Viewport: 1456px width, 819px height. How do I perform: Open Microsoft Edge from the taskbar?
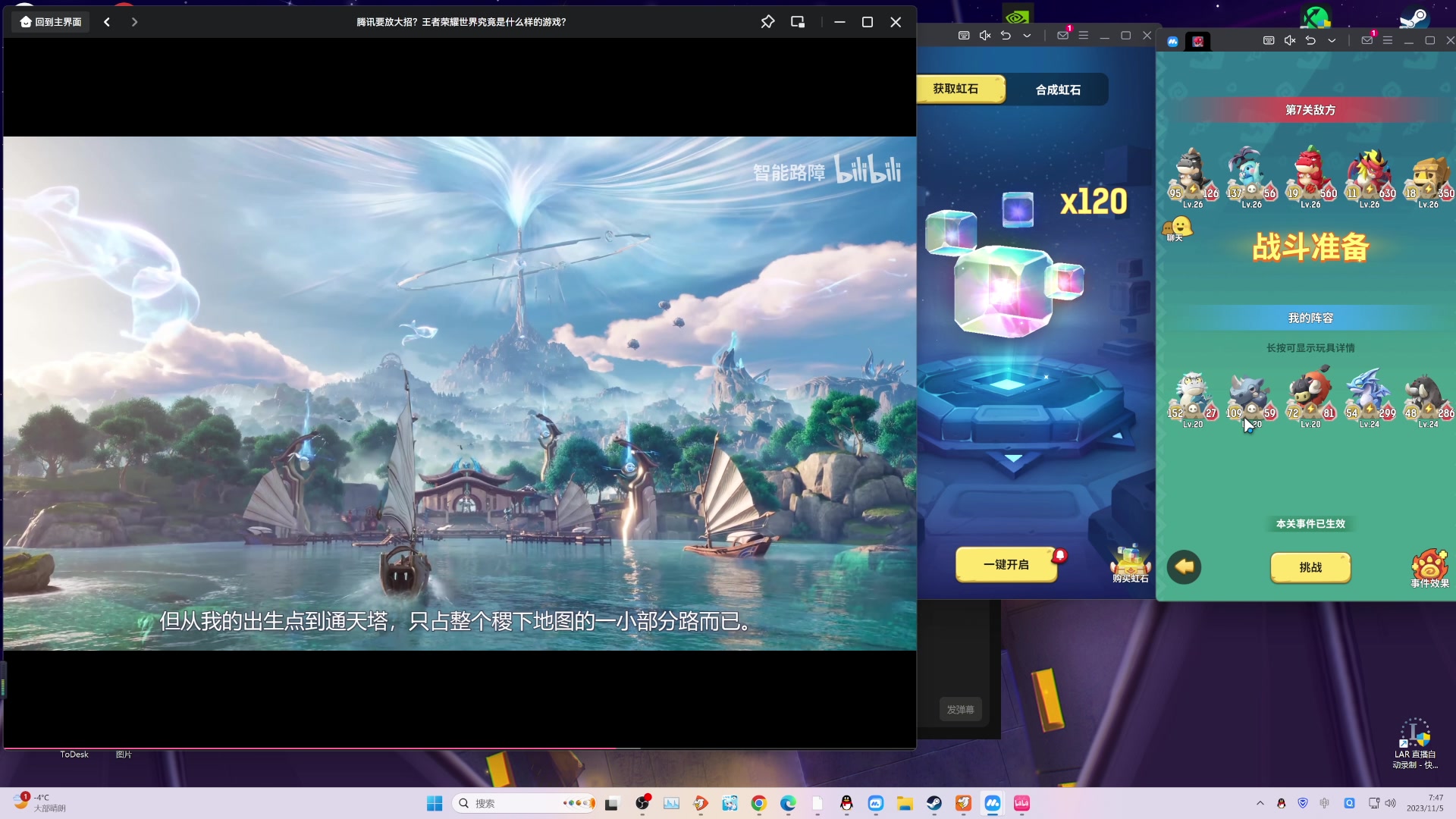pyautogui.click(x=788, y=803)
